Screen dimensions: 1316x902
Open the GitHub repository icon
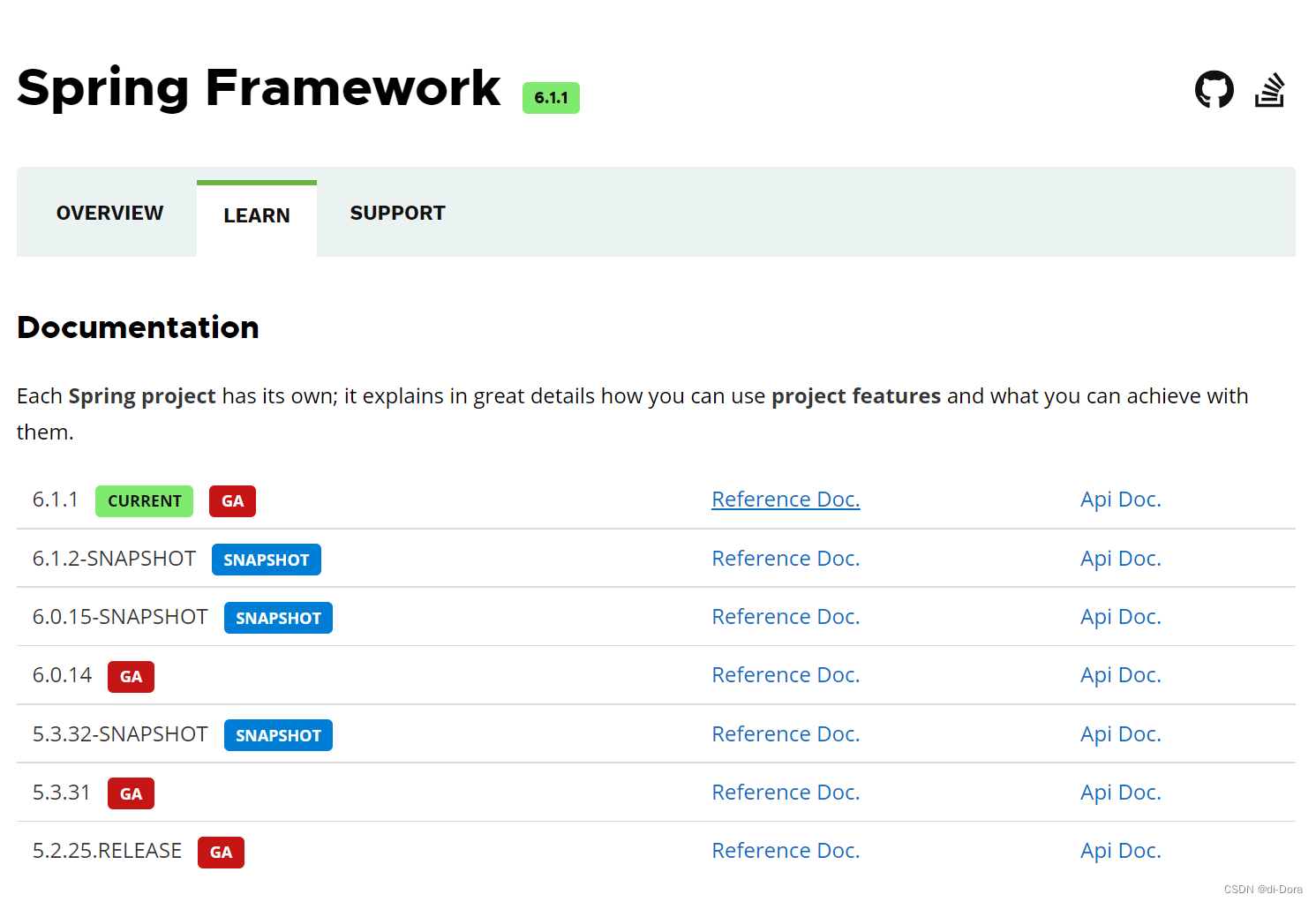coord(1214,89)
